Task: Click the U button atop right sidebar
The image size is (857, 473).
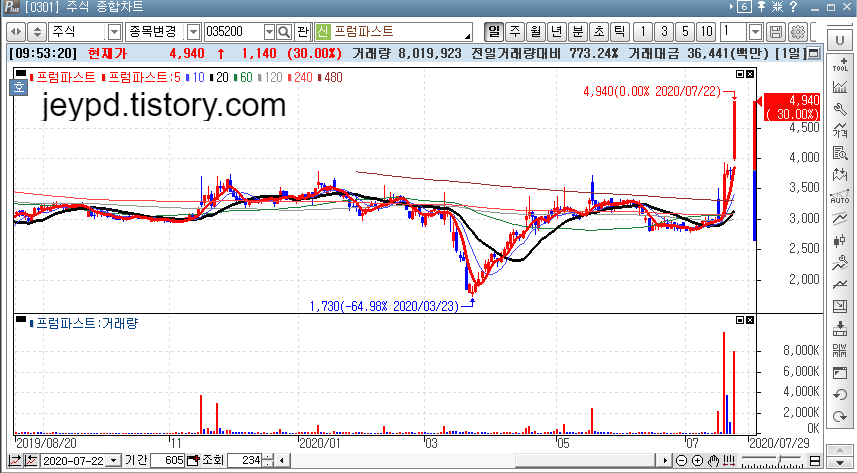Action: (838, 40)
